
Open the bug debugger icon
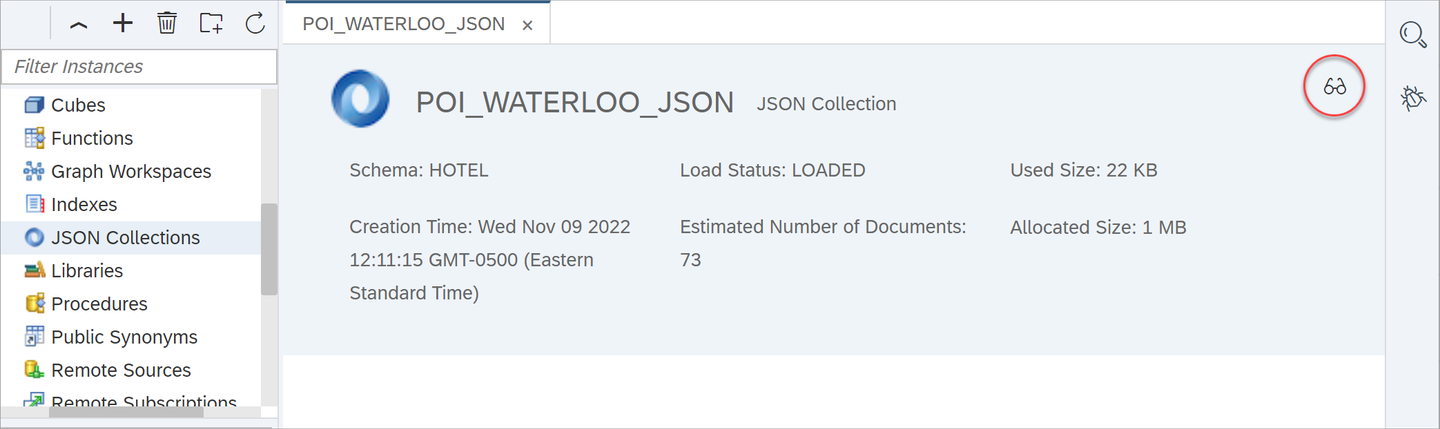1412,97
